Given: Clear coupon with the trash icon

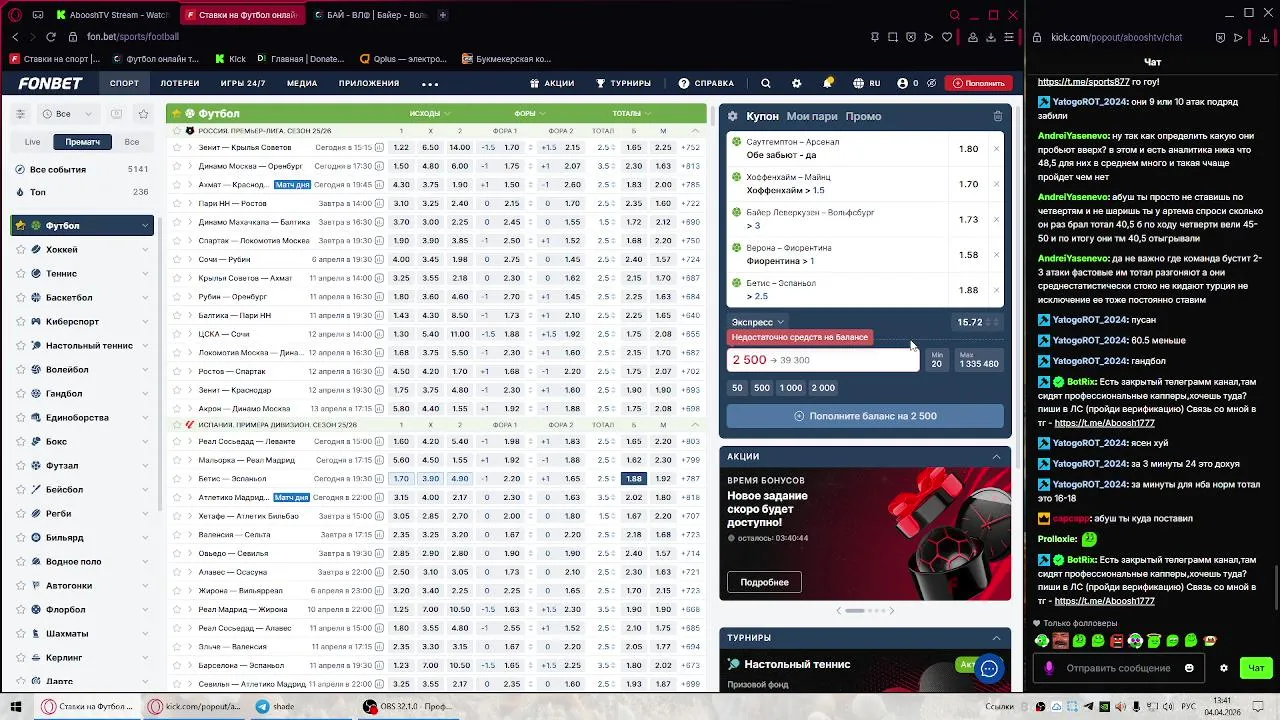Looking at the screenshot, I should pos(997,116).
